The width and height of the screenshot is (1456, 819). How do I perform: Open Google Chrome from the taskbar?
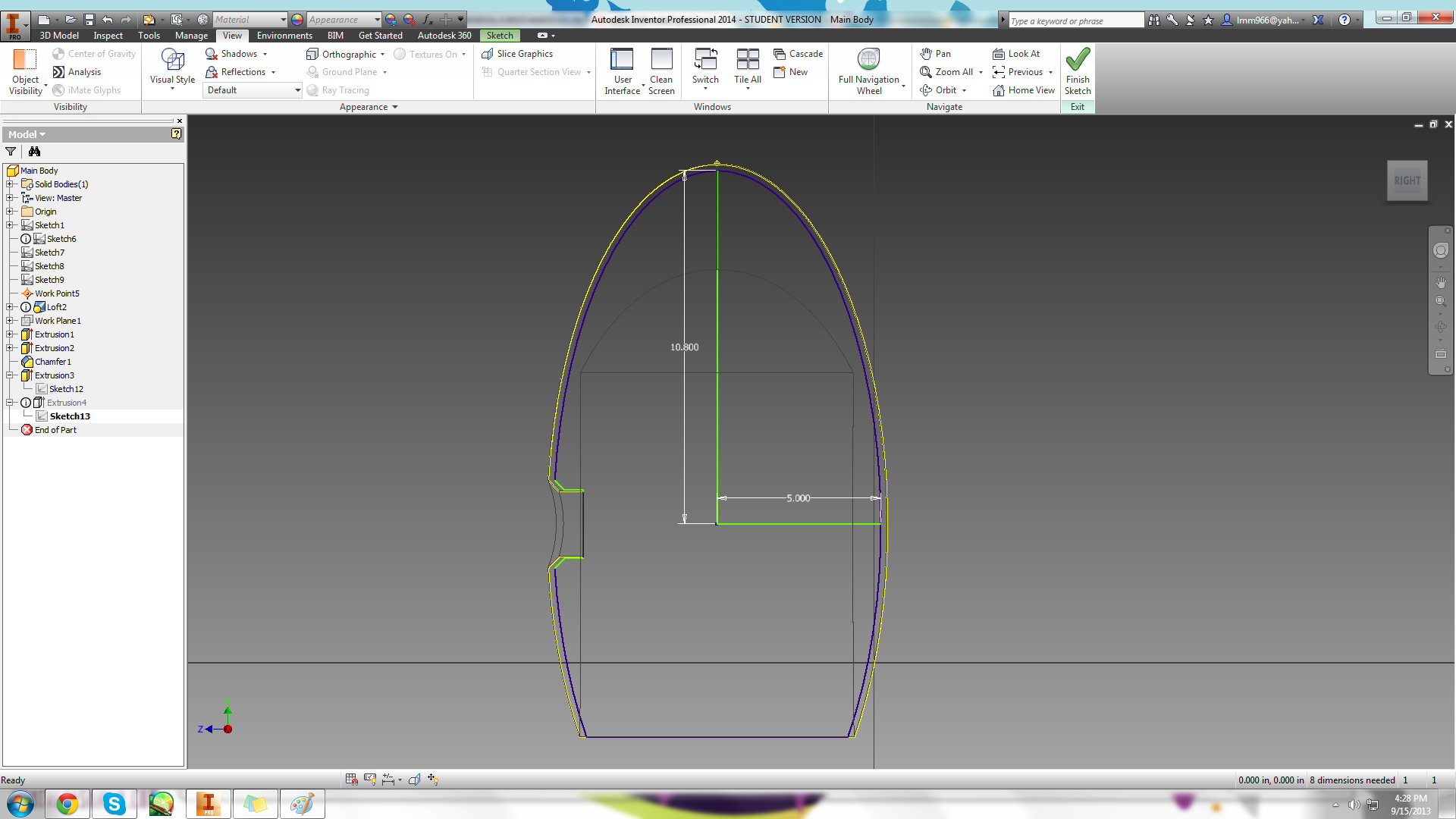67,804
